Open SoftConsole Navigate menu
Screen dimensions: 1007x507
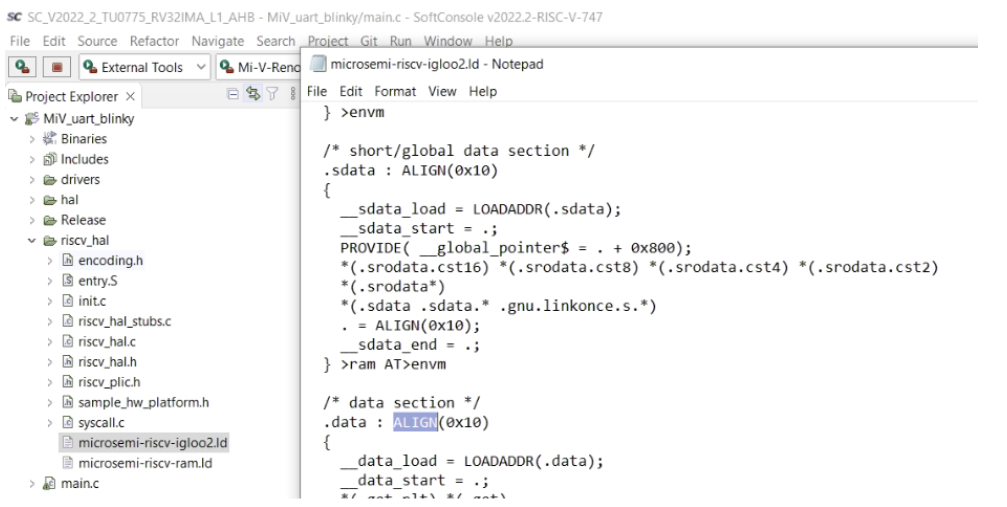tap(217, 41)
